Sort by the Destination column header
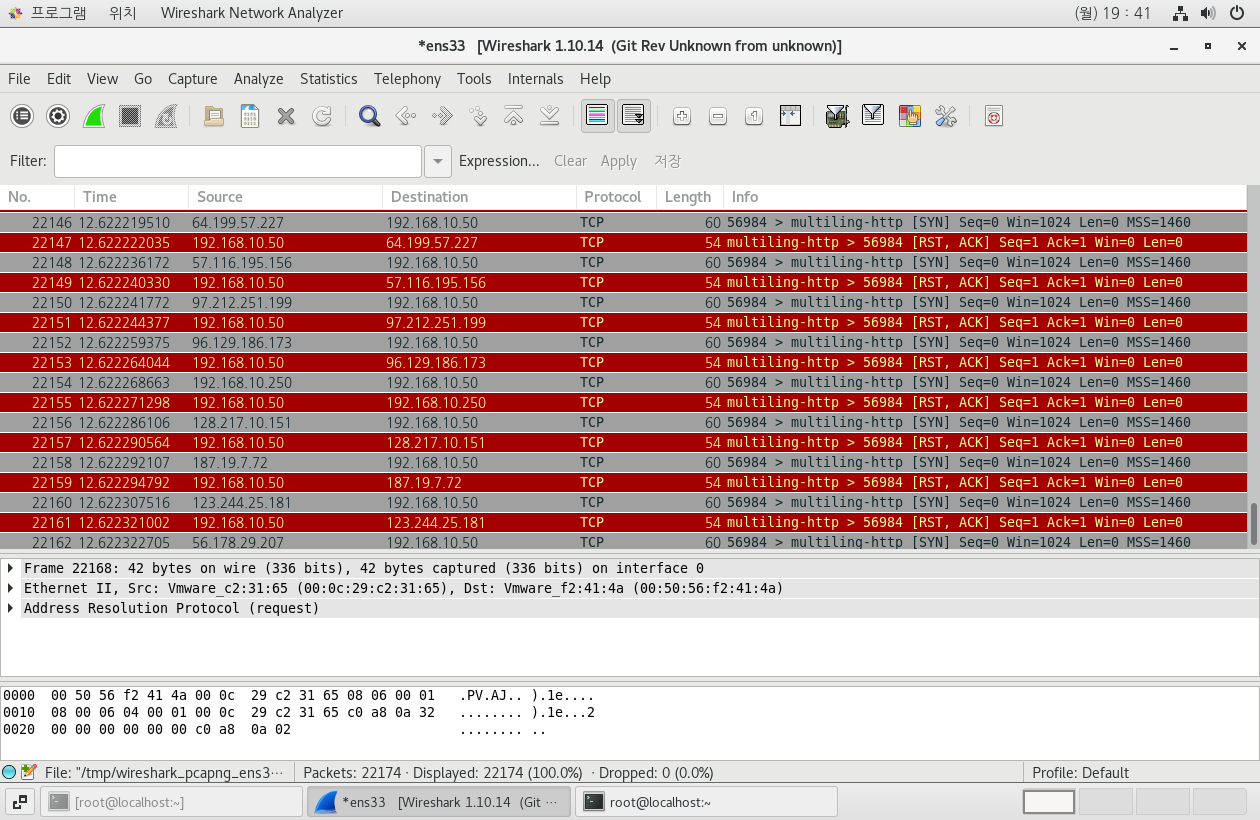 pos(479,197)
